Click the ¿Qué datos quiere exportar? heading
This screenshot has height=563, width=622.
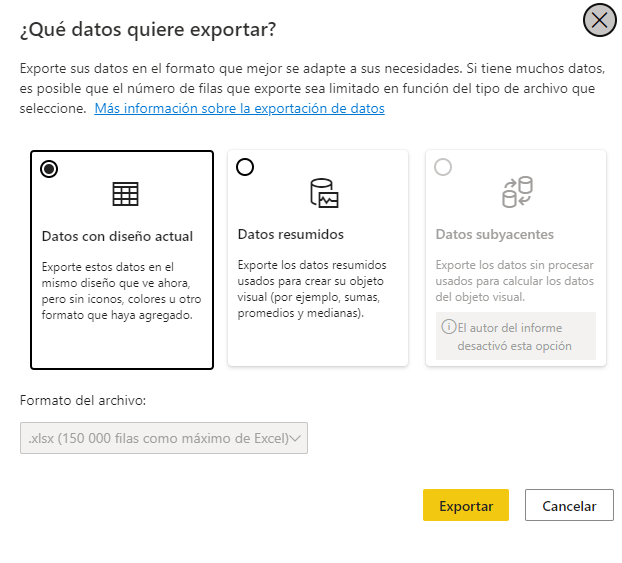click(x=148, y=29)
